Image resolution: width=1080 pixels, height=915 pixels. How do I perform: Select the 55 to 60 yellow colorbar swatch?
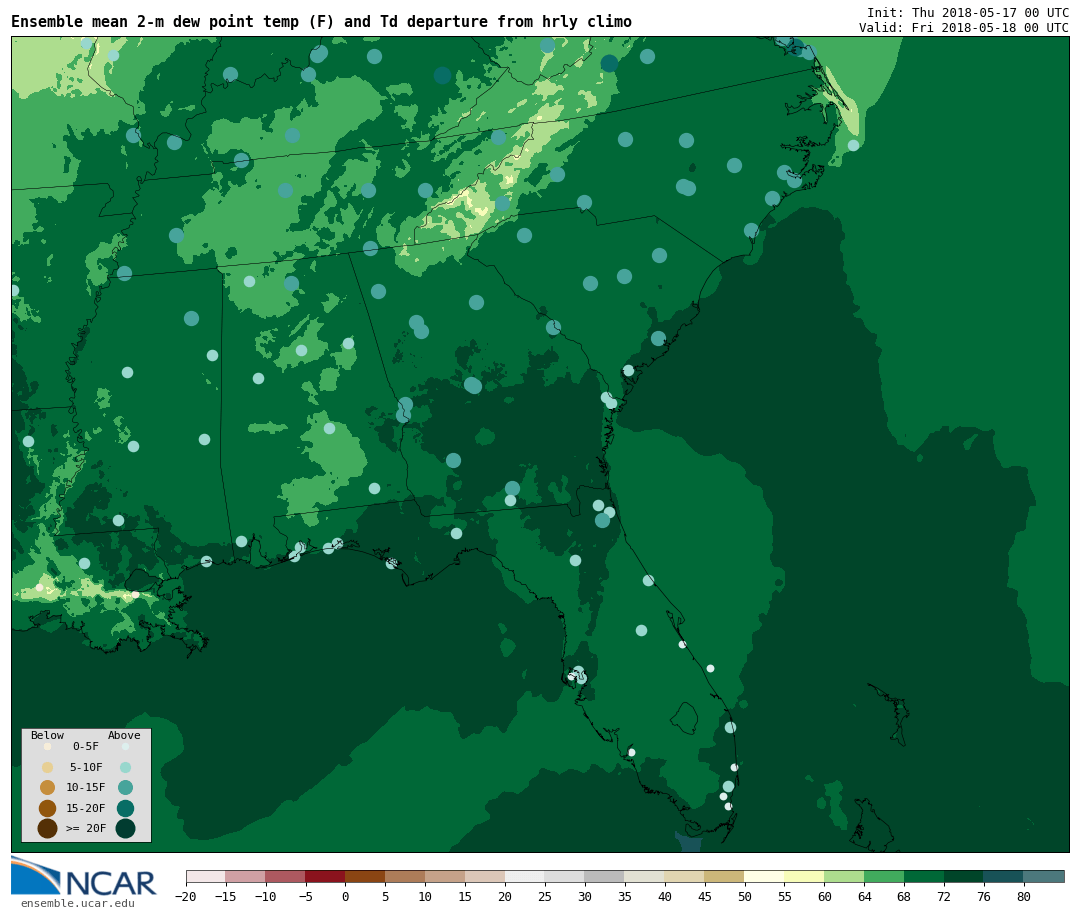click(804, 876)
